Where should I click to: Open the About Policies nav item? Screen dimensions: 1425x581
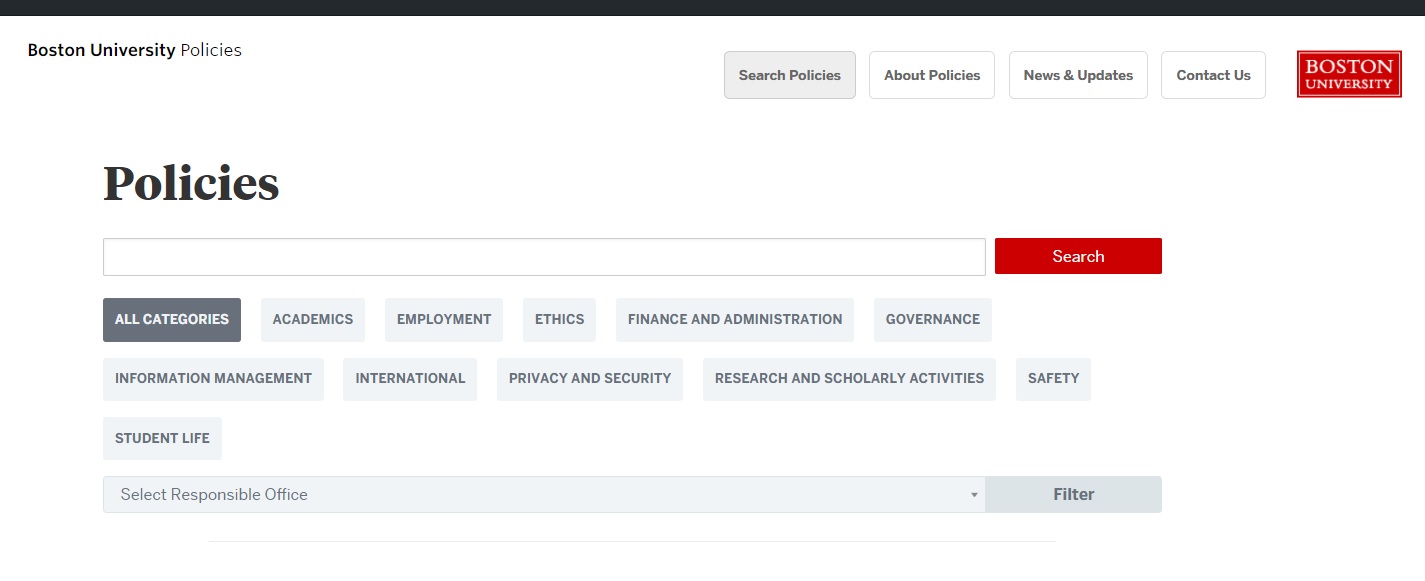point(932,75)
